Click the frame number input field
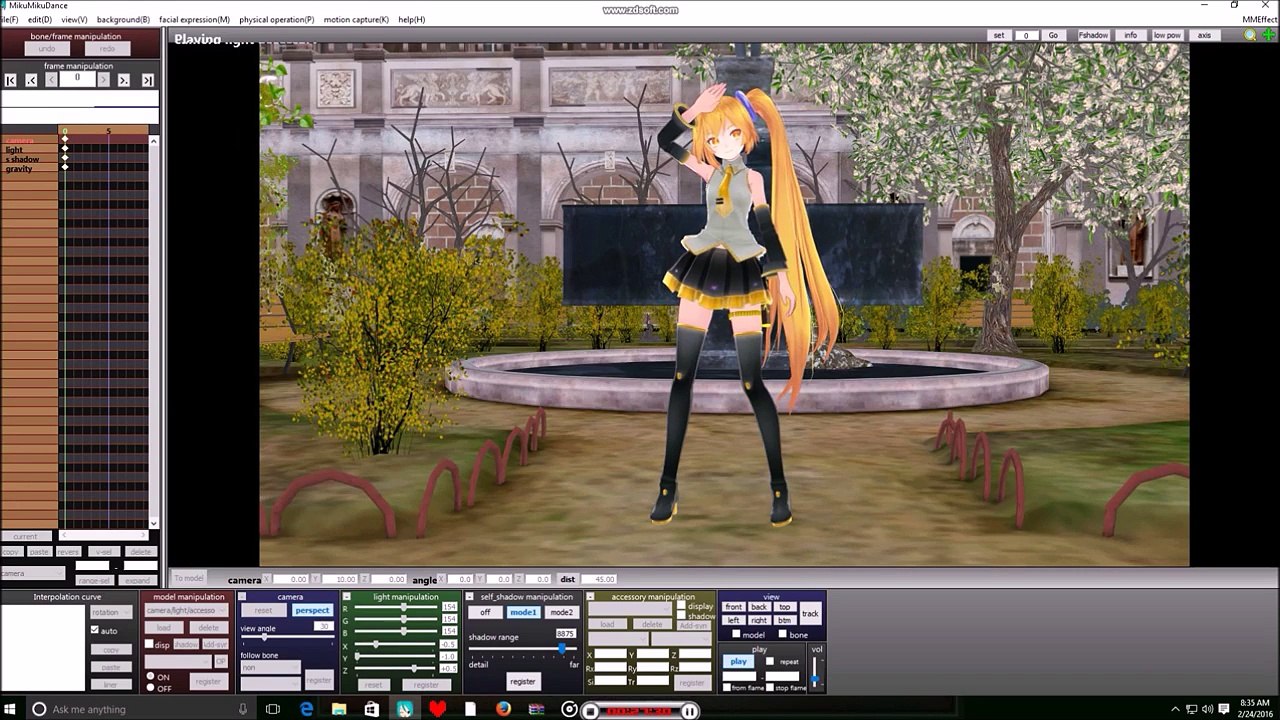1280x720 pixels. point(77,78)
